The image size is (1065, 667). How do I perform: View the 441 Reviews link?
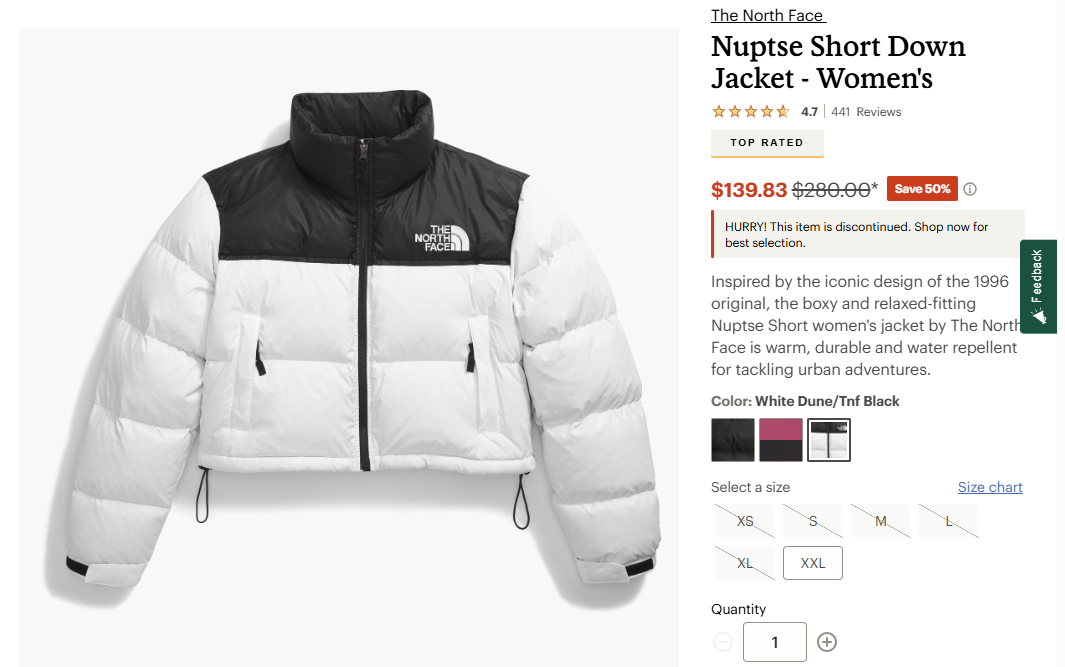[866, 112]
